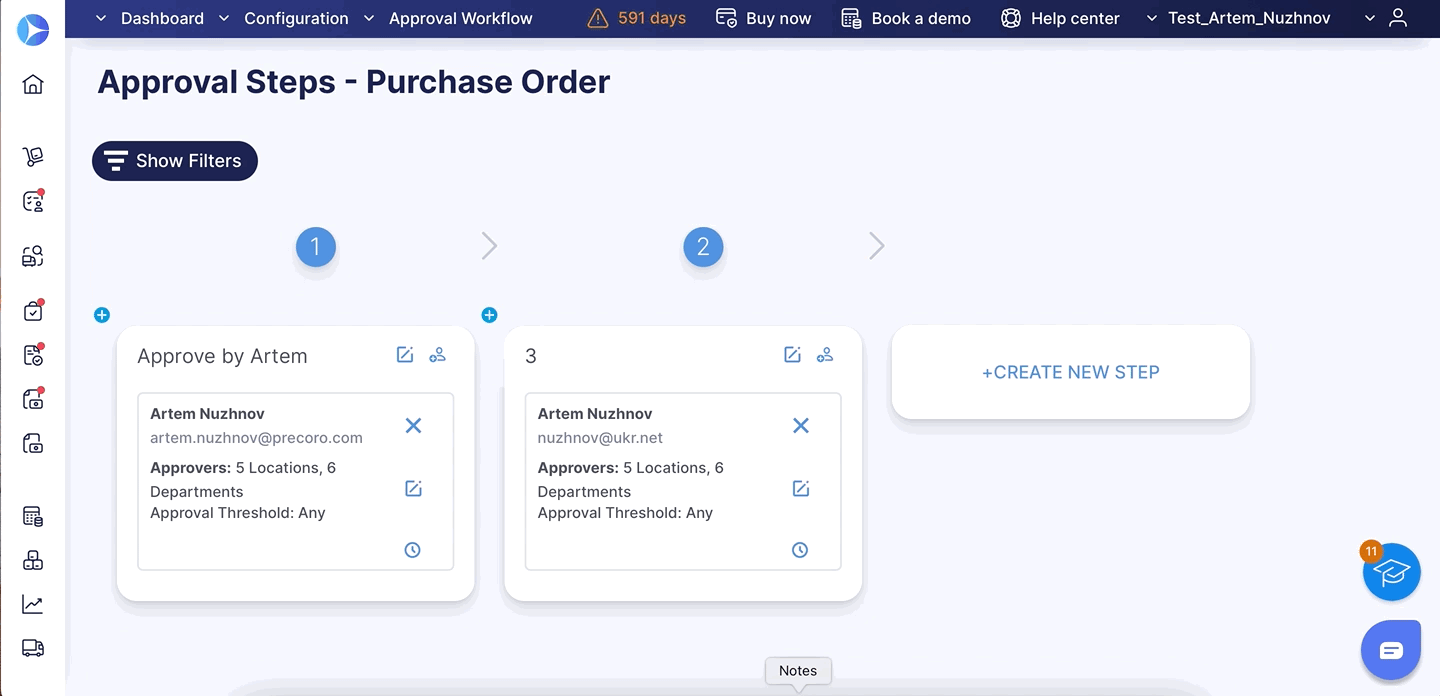Open the chat bubble in the bottom corner
1440x696 pixels.
point(1391,649)
